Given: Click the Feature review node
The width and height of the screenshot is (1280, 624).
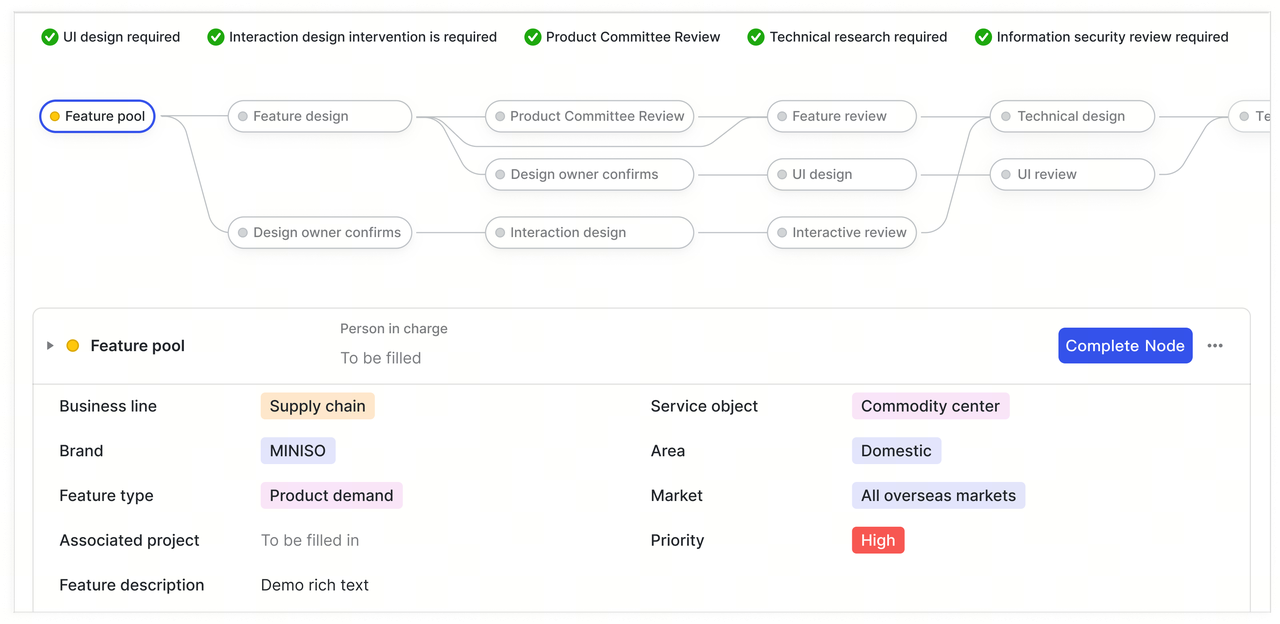Looking at the screenshot, I should [841, 117].
